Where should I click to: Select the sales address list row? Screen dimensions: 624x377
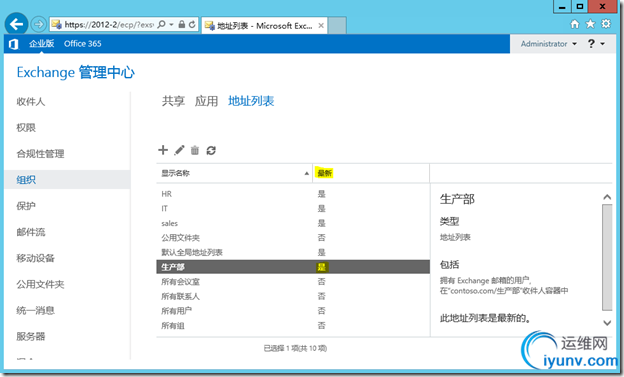293,223
